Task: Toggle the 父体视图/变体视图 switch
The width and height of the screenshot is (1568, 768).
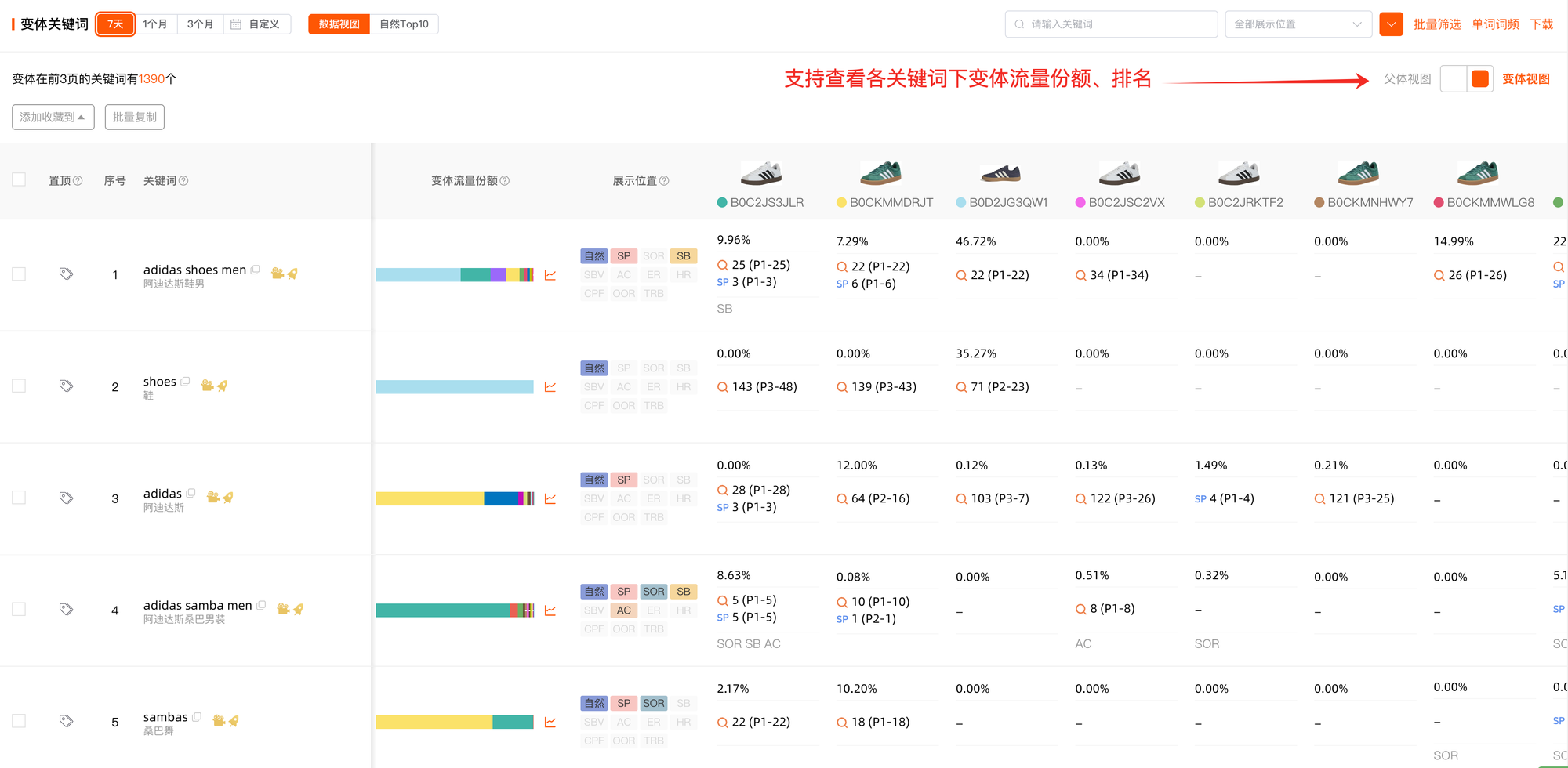Action: [x=1466, y=79]
